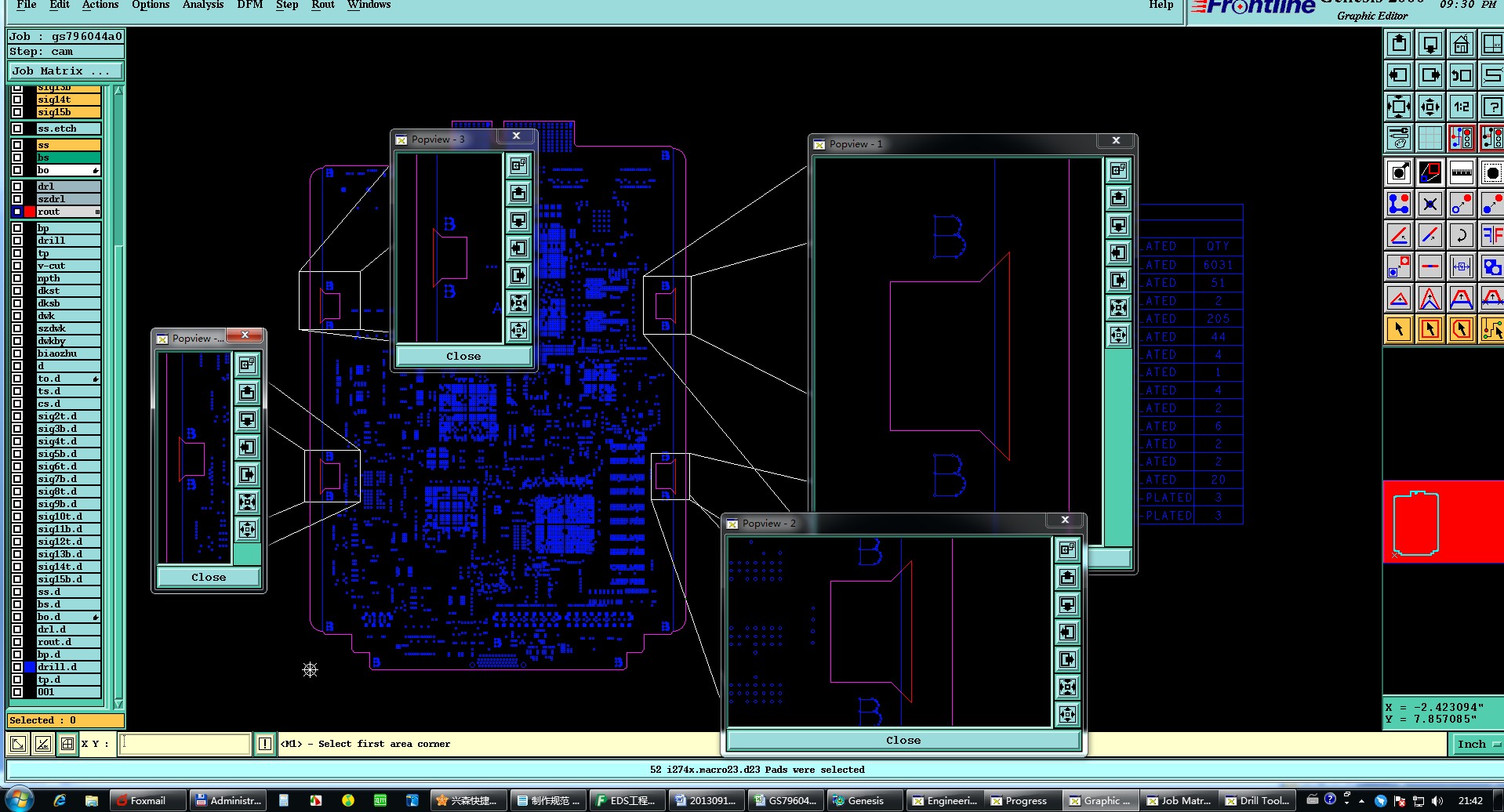Toggle the checkbox for layer bs
Image resolution: width=1504 pixels, height=812 pixels.
(x=17, y=158)
